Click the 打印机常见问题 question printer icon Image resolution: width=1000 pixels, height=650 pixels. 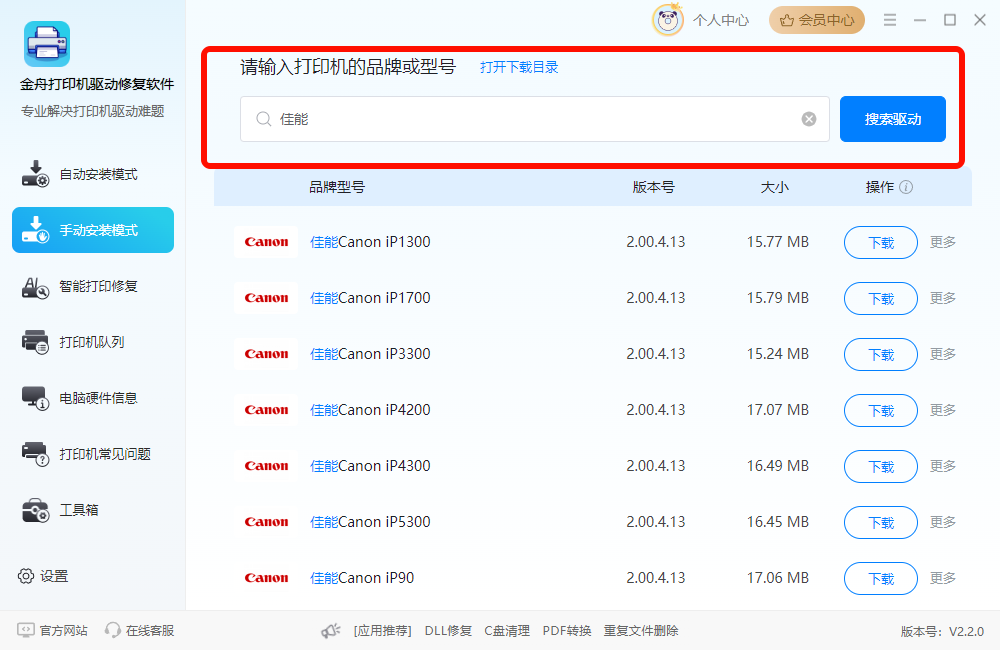[35, 454]
